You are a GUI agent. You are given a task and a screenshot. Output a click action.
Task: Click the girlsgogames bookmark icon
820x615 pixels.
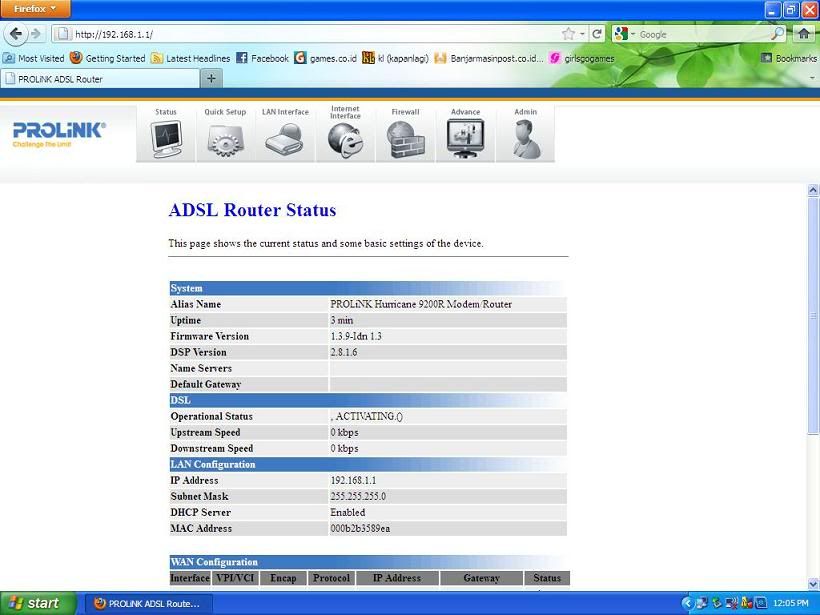click(x=555, y=58)
